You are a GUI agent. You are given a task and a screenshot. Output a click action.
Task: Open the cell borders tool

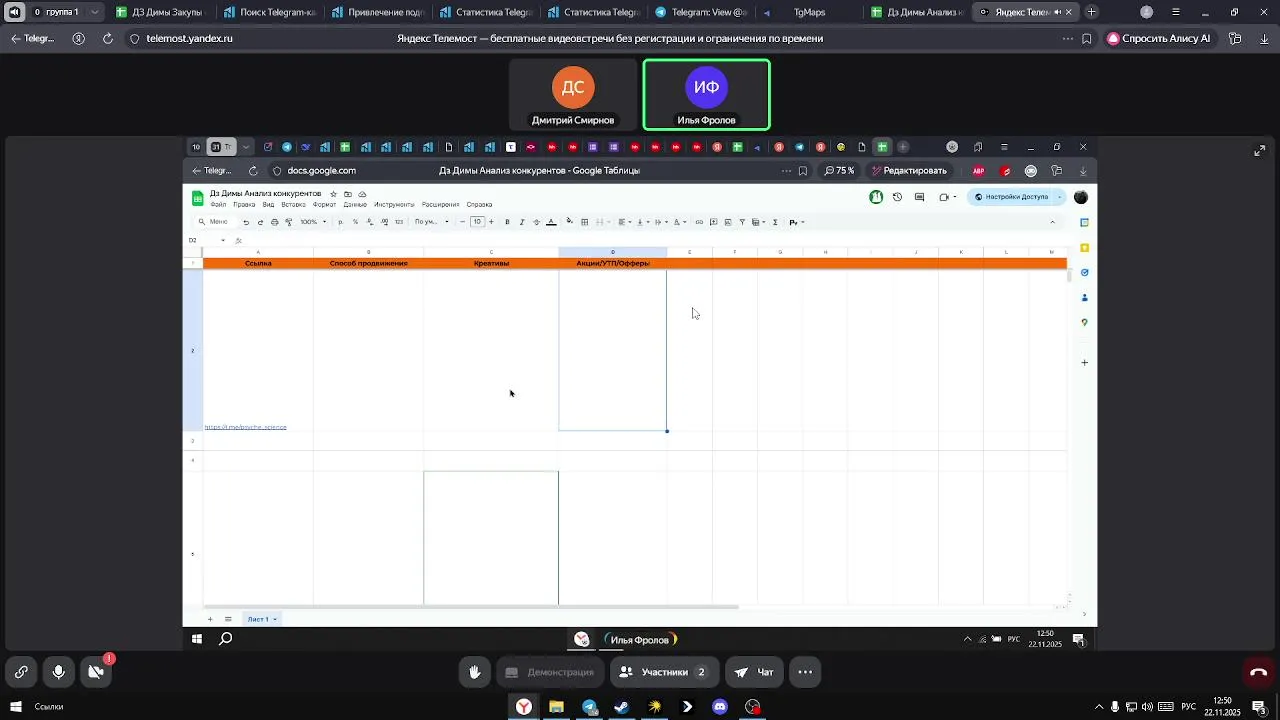[x=585, y=222]
